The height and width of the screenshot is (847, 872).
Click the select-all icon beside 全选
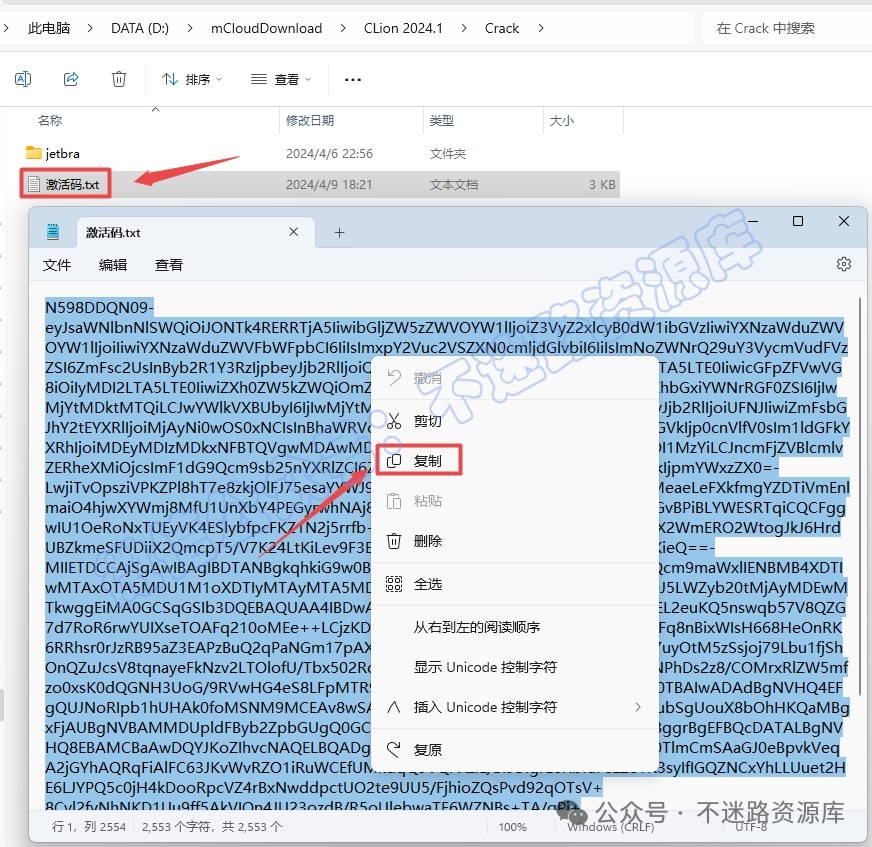[x=394, y=584]
